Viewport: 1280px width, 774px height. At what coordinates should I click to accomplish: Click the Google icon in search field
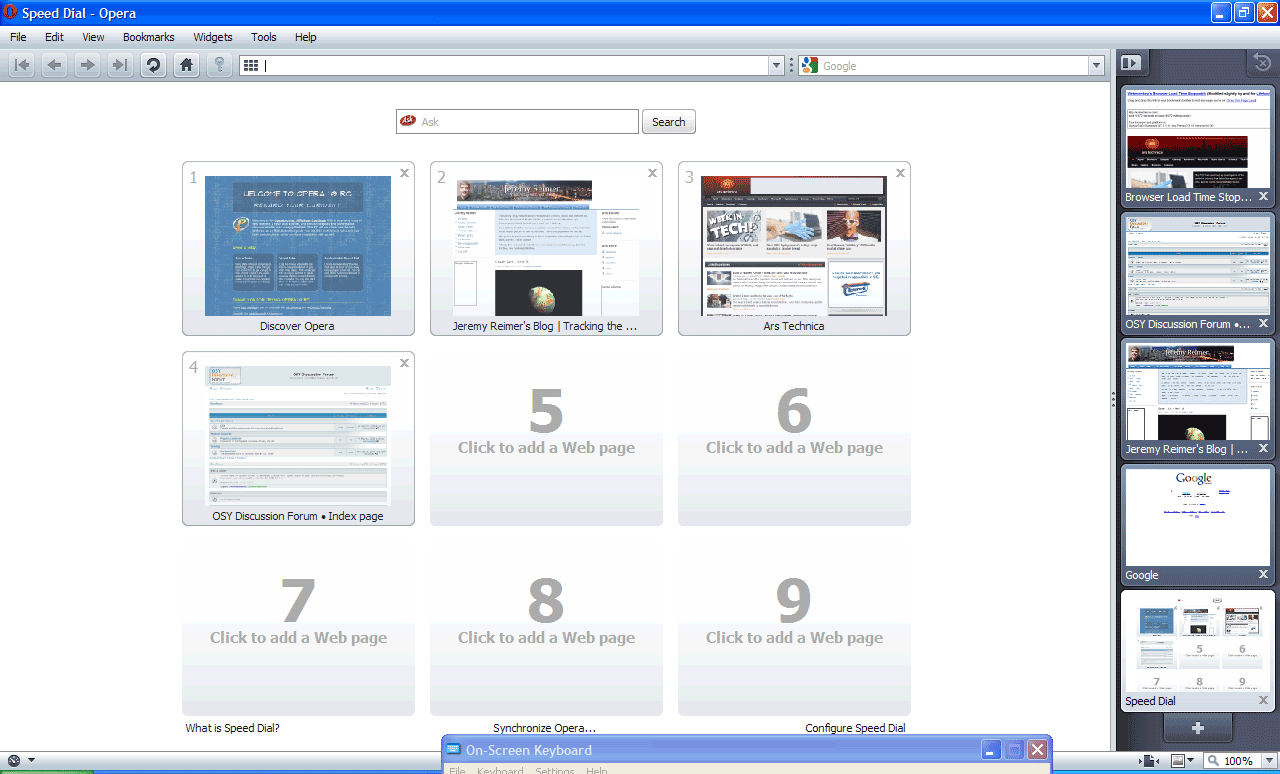(x=810, y=66)
